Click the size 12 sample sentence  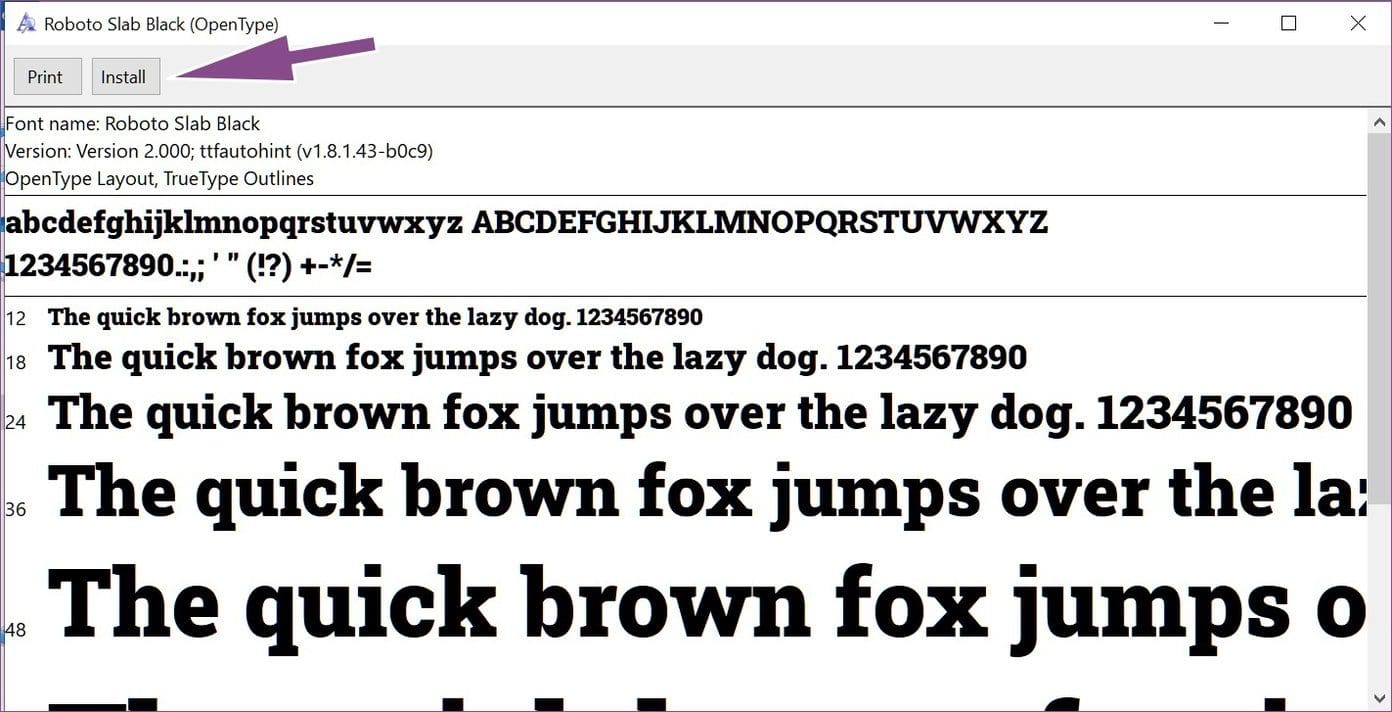(x=375, y=318)
